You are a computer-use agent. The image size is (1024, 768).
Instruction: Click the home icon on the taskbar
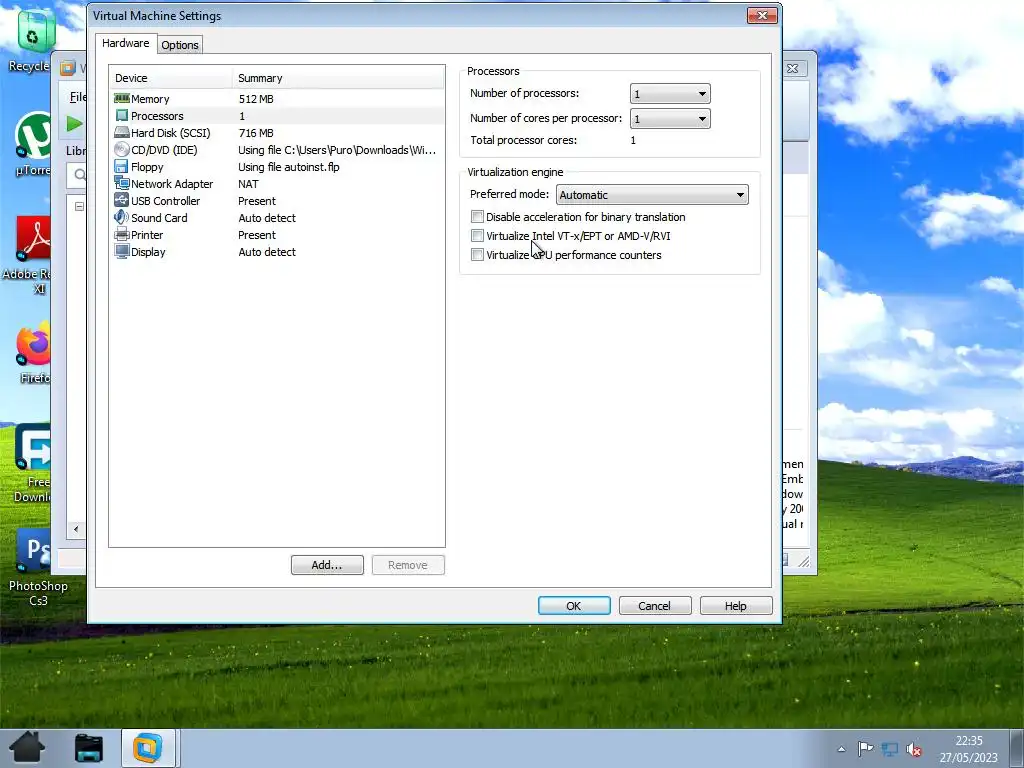(x=27, y=748)
